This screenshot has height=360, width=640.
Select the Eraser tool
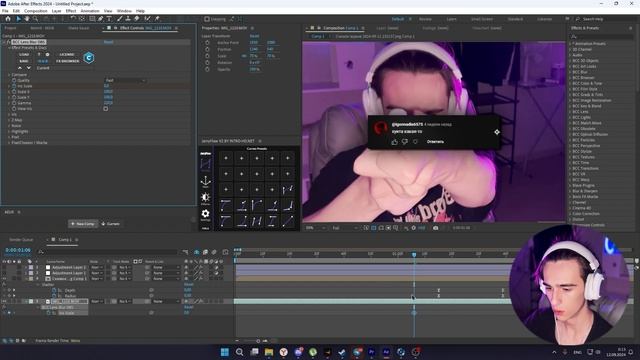(137, 19)
